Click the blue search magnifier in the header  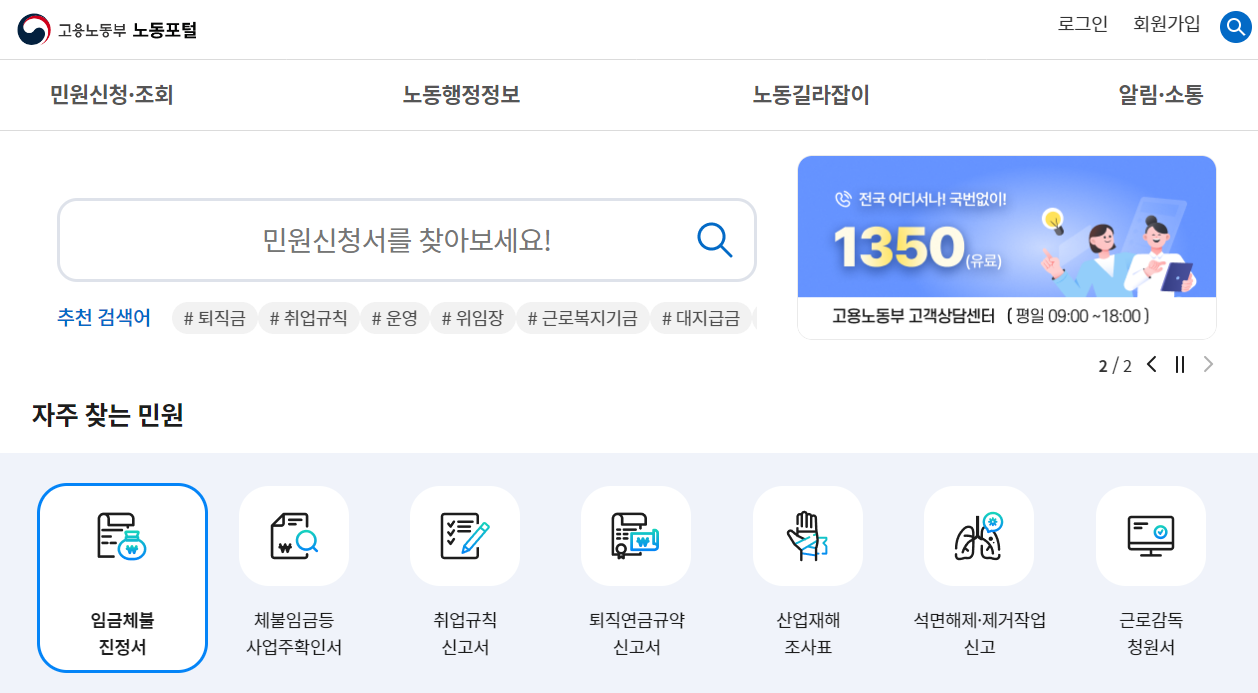pos(1234,26)
